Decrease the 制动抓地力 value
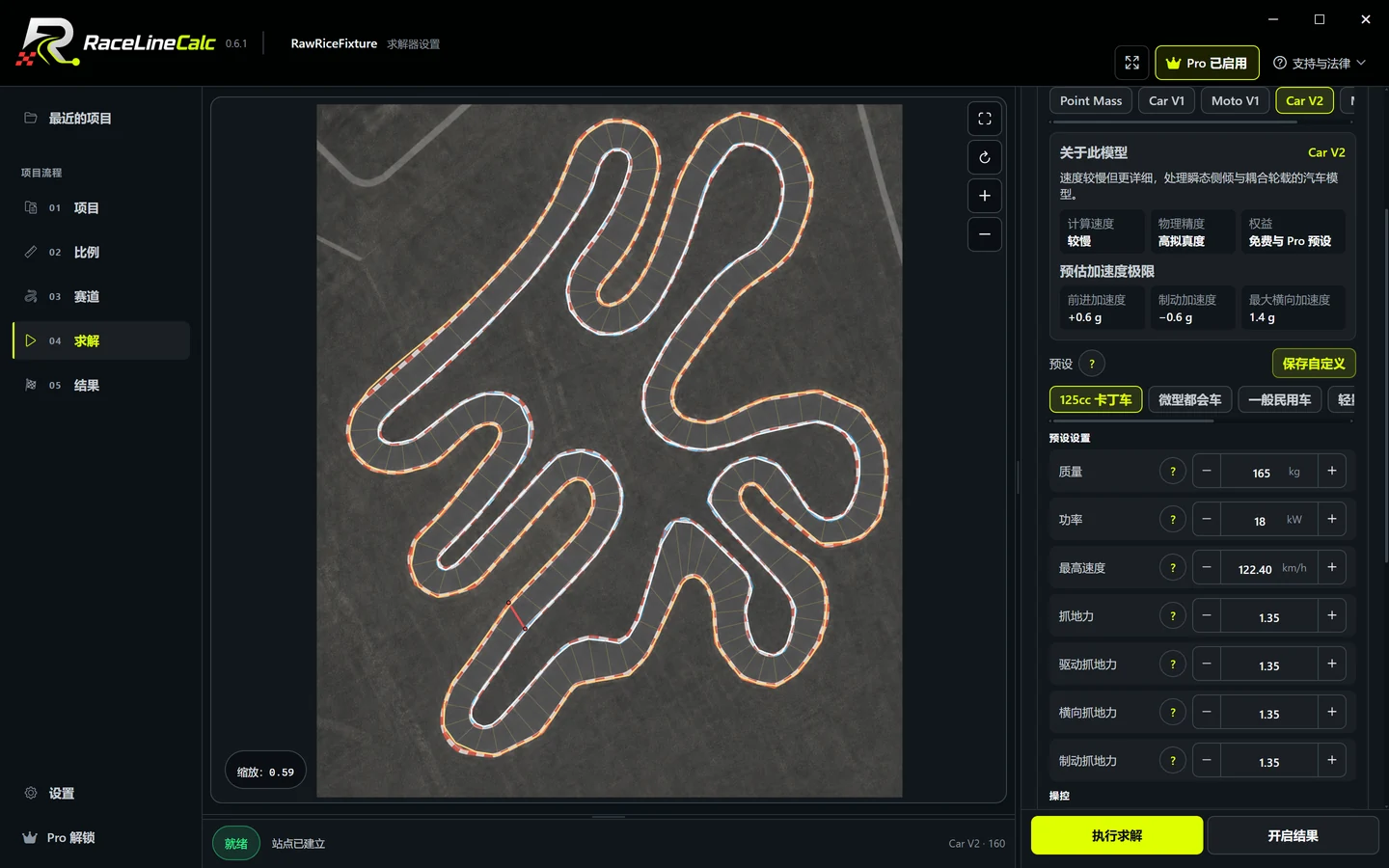The width and height of the screenshot is (1389, 868). click(x=1207, y=760)
